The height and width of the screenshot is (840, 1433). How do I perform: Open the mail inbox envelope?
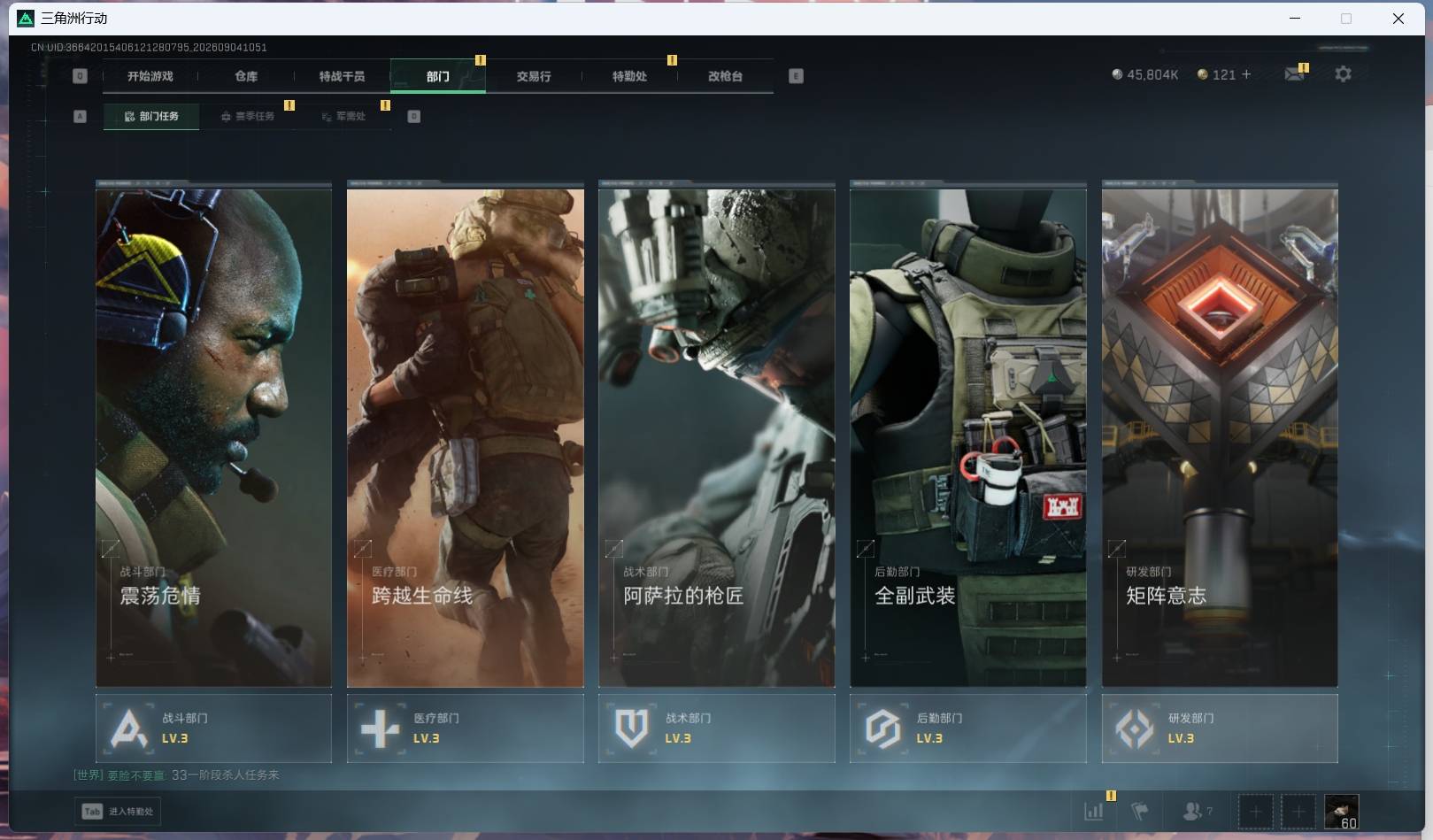(1294, 74)
